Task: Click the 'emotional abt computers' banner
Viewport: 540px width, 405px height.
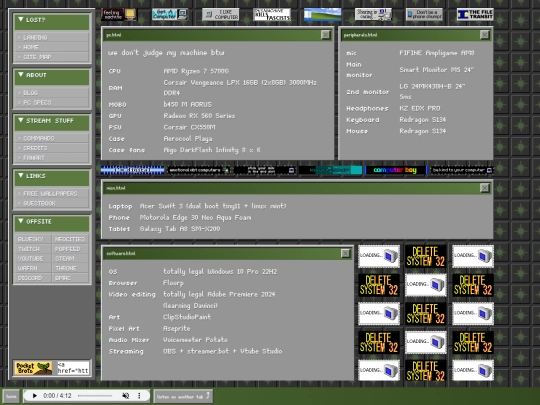Action: click(x=198, y=170)
